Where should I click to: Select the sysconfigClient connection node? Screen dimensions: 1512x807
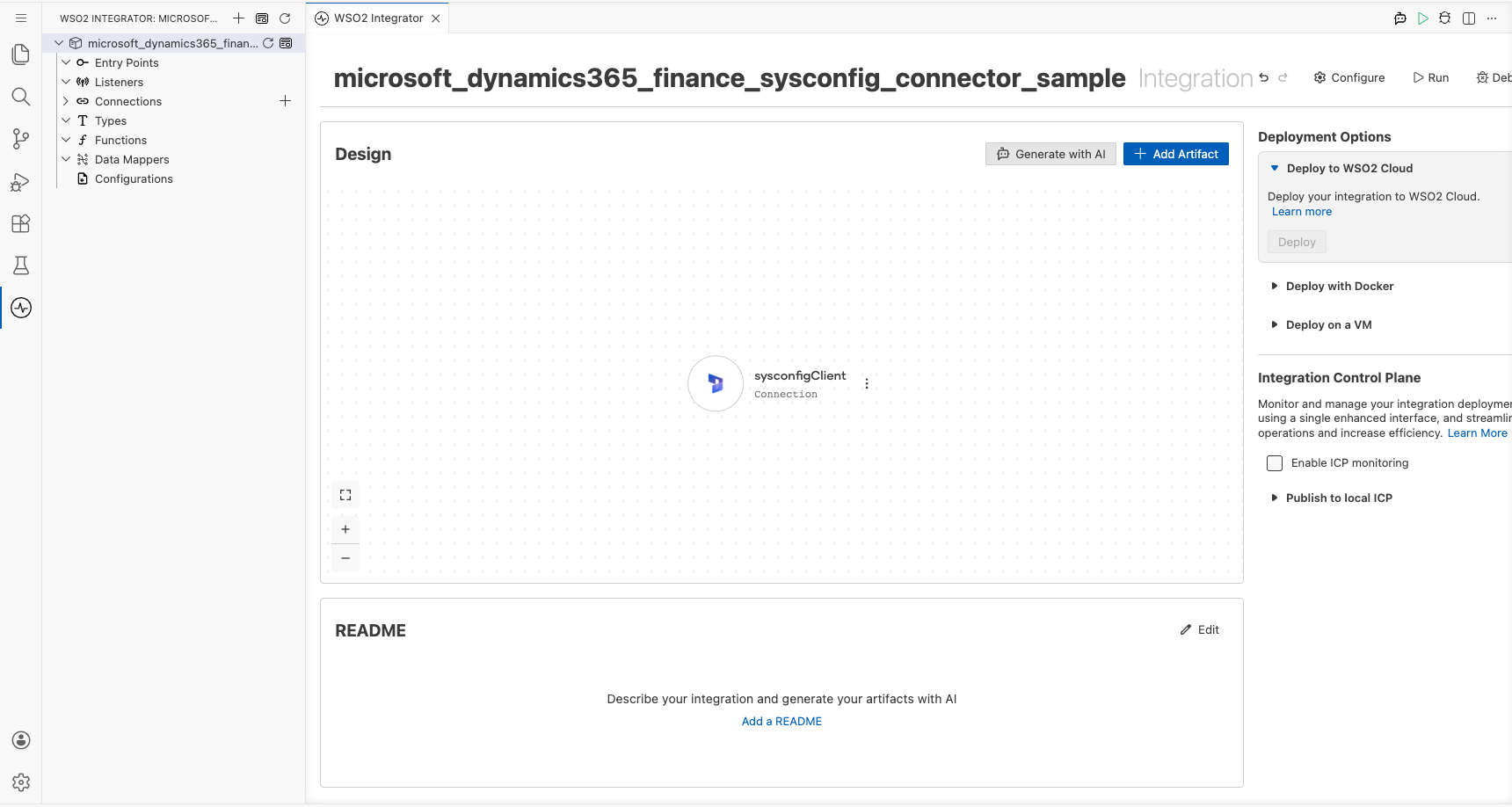pos(716,383)
